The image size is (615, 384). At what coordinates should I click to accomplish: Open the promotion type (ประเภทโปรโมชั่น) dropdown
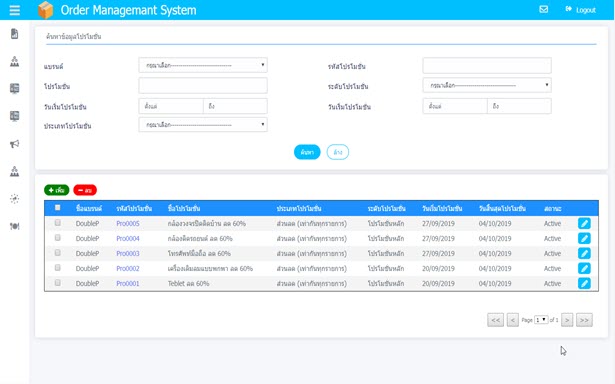(x=203, y=125)
